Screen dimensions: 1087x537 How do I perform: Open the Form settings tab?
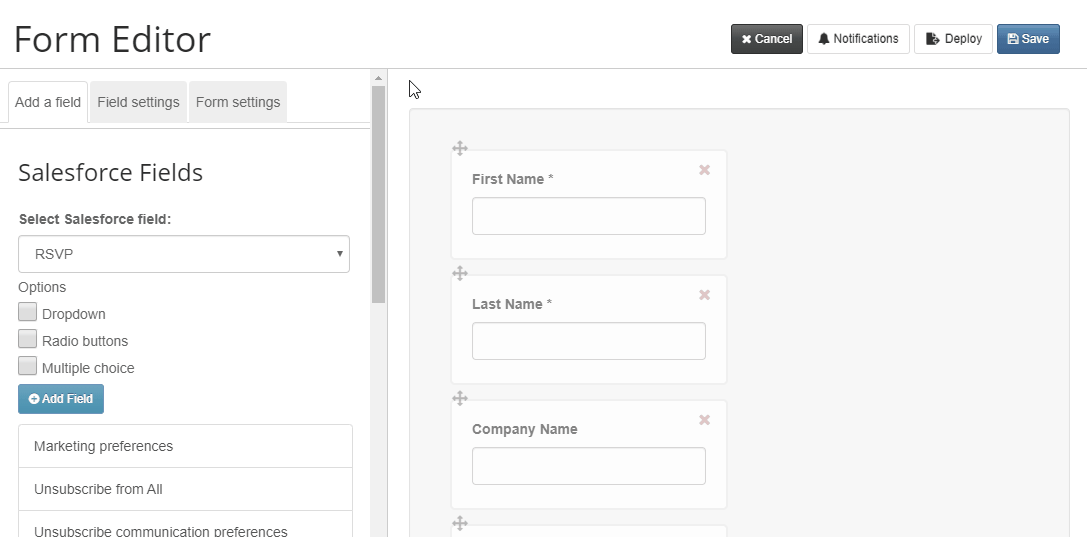point(238,102)
